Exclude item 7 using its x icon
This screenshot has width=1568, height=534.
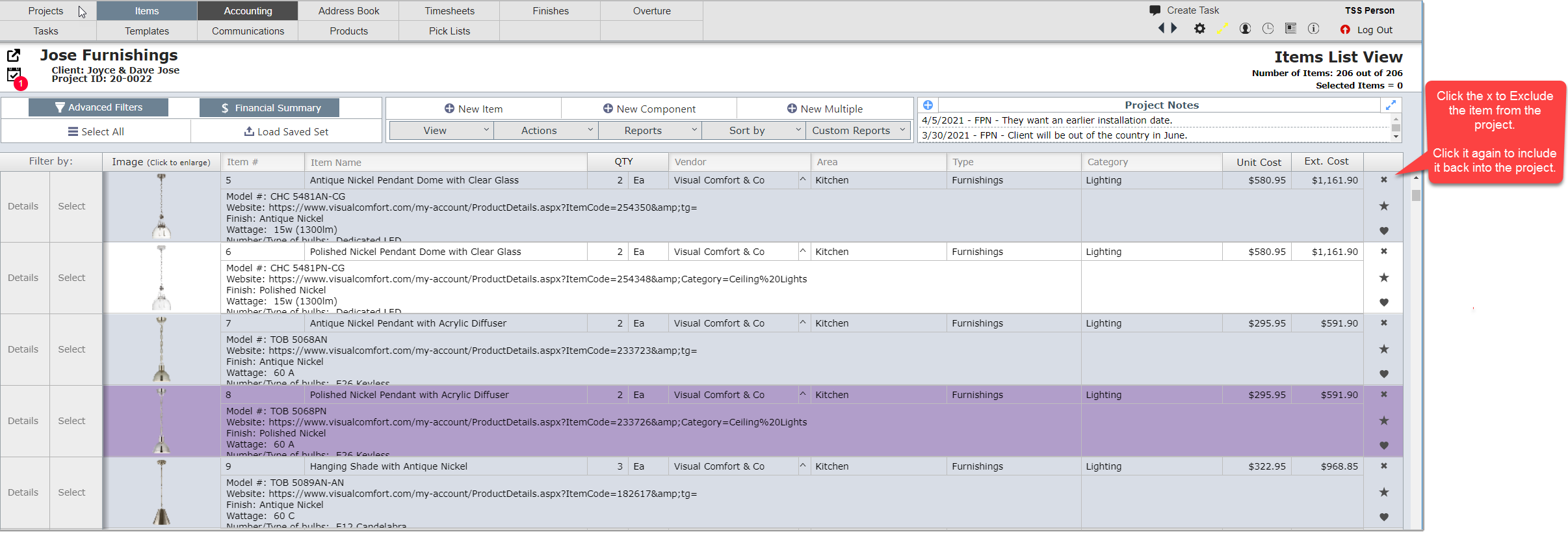coord(1384,323)
